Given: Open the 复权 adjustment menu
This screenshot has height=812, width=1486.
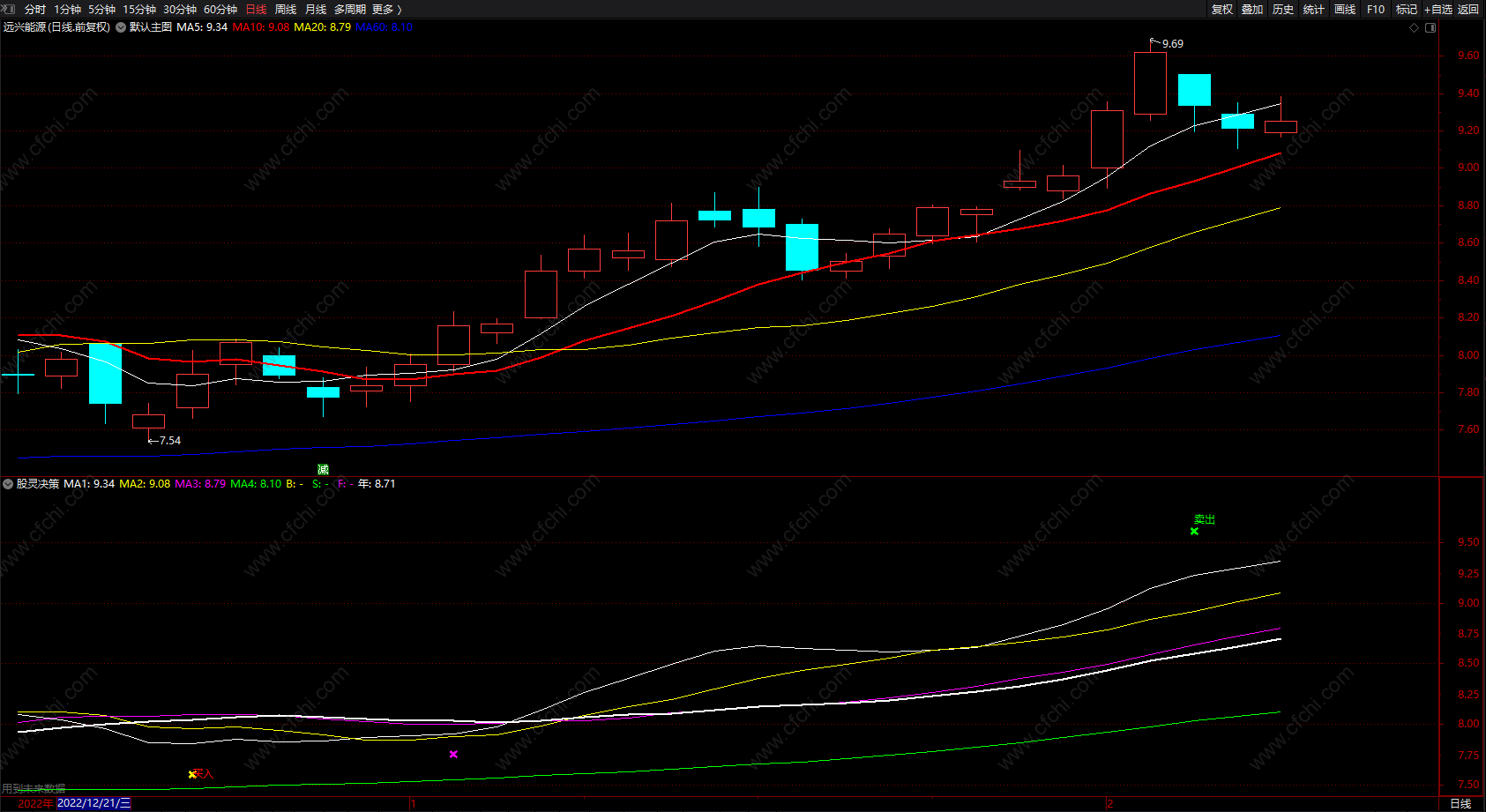Looking at the screenshot, I should pos(1222,10).
